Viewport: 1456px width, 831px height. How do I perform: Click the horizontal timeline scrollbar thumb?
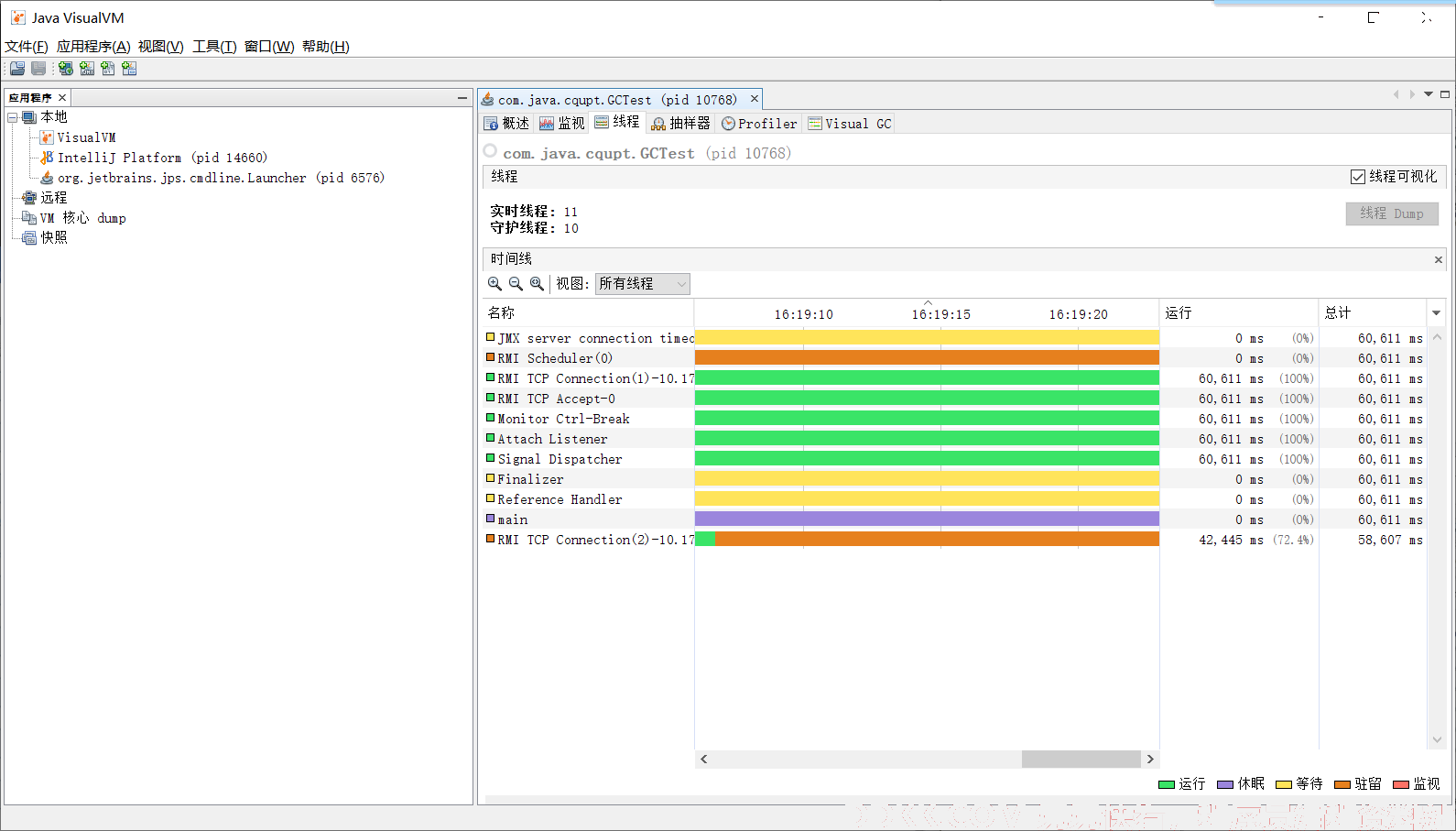1081,760
